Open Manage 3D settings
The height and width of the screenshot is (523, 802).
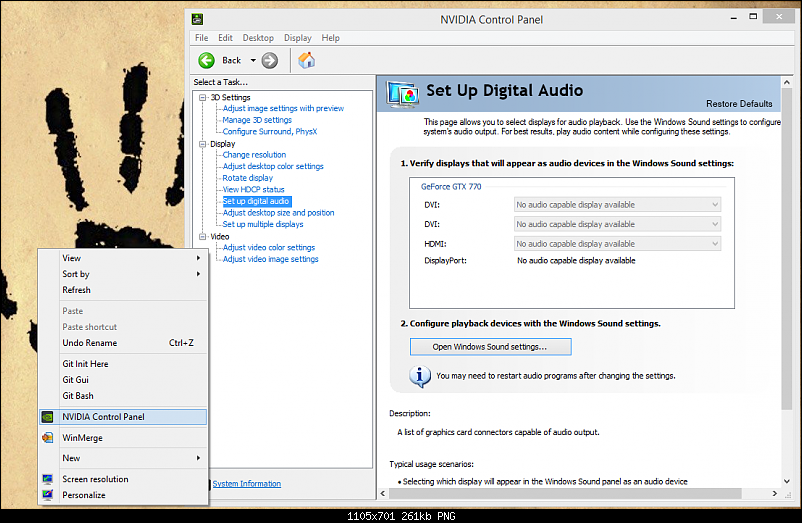[x=257, y=120]
